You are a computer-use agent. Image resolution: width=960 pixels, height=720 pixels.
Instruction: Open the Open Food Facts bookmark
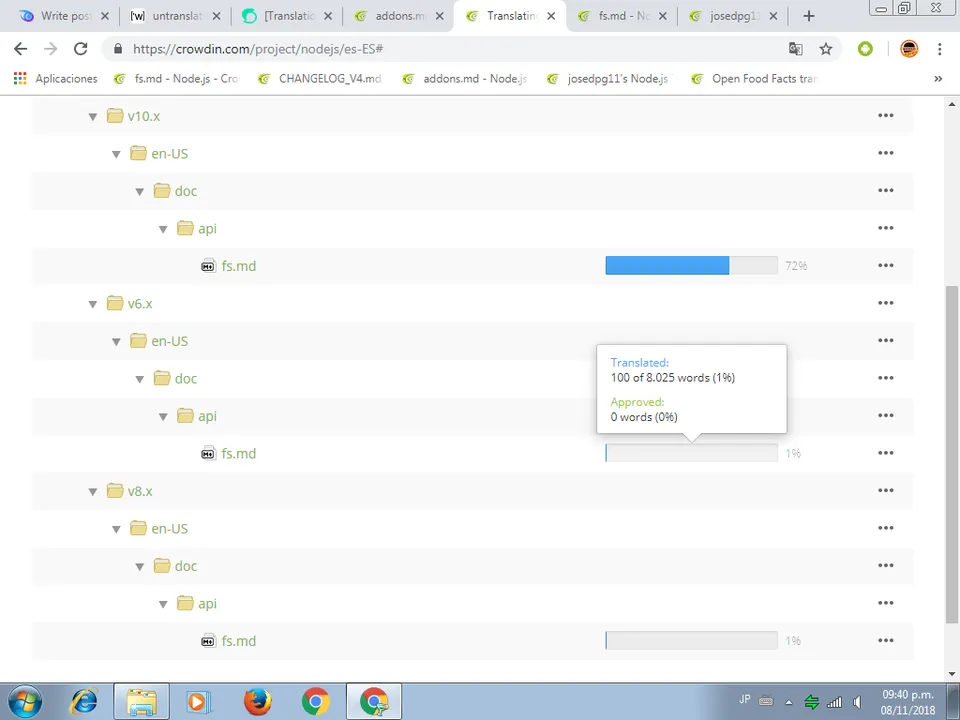pyautogui.click(x=754, y=78)
